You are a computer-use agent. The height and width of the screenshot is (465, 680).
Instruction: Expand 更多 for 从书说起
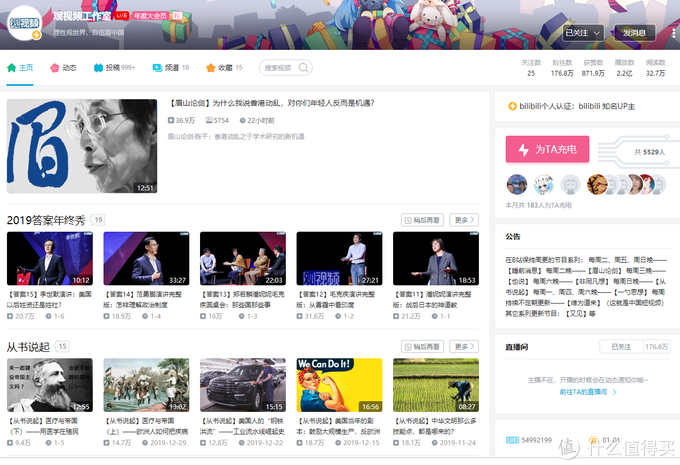[464, 347]
